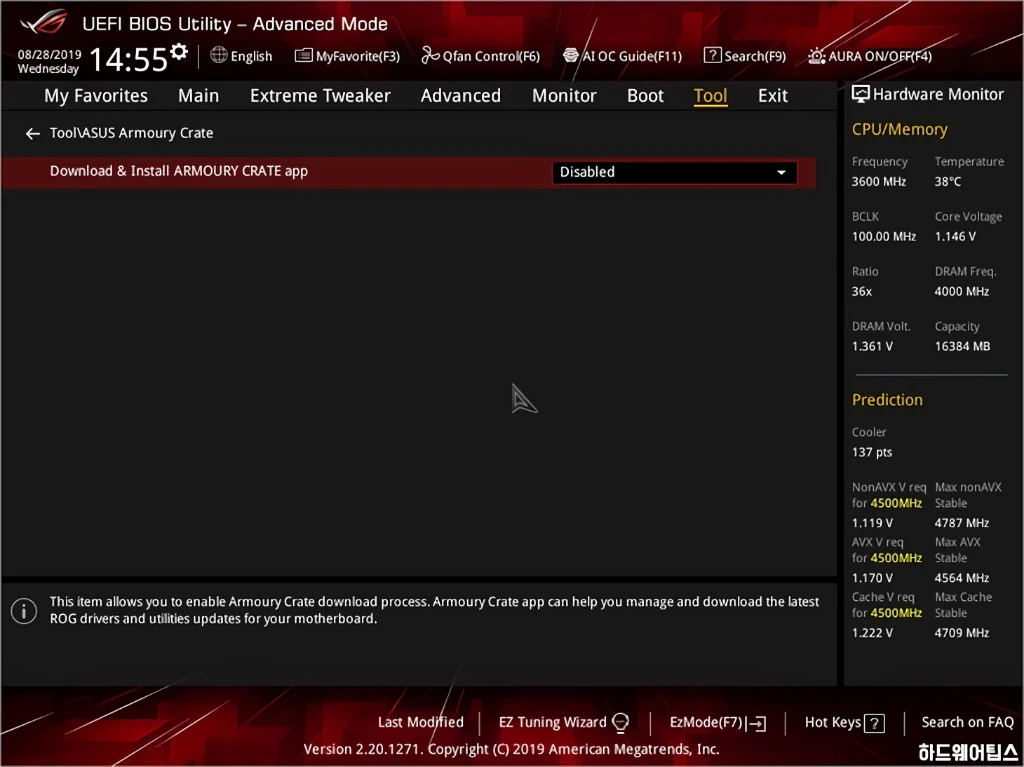This screenshot has width=1024, height=767.
Task: Click the 36x ratio value
Action: [x=861, y=291]
